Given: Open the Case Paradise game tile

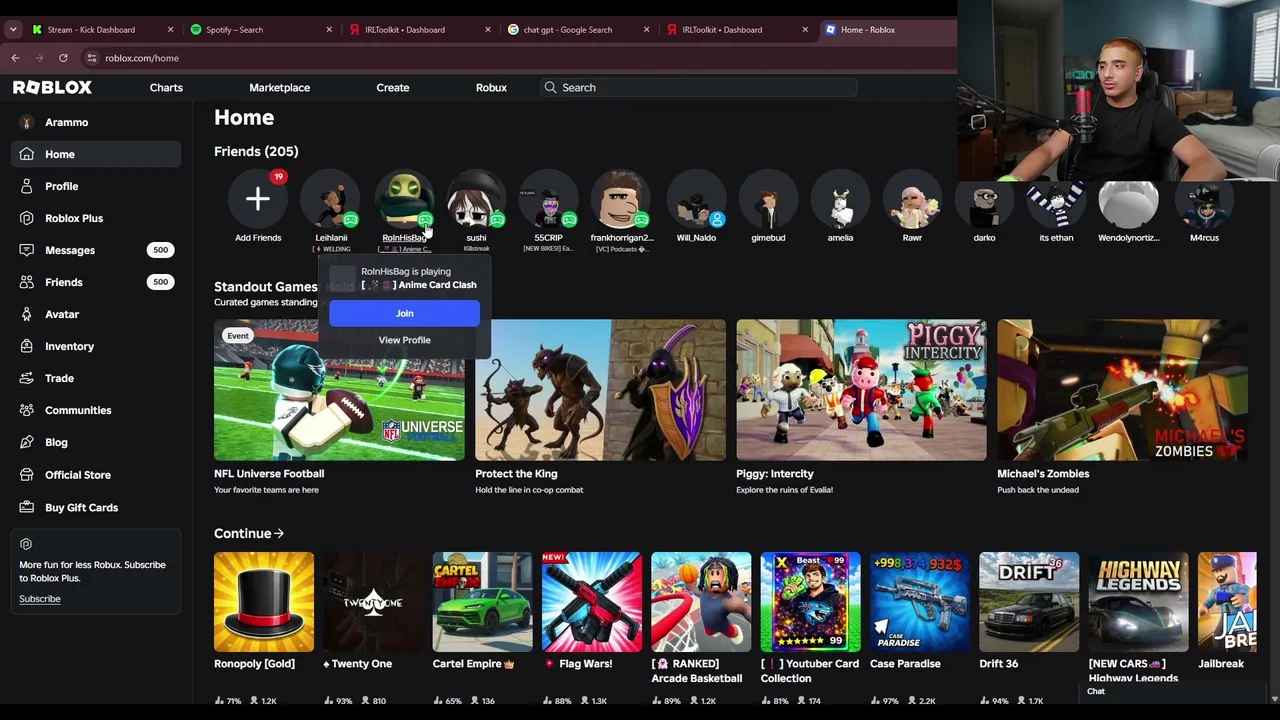Looking at the screenshot, I should (x=920, y=602).
